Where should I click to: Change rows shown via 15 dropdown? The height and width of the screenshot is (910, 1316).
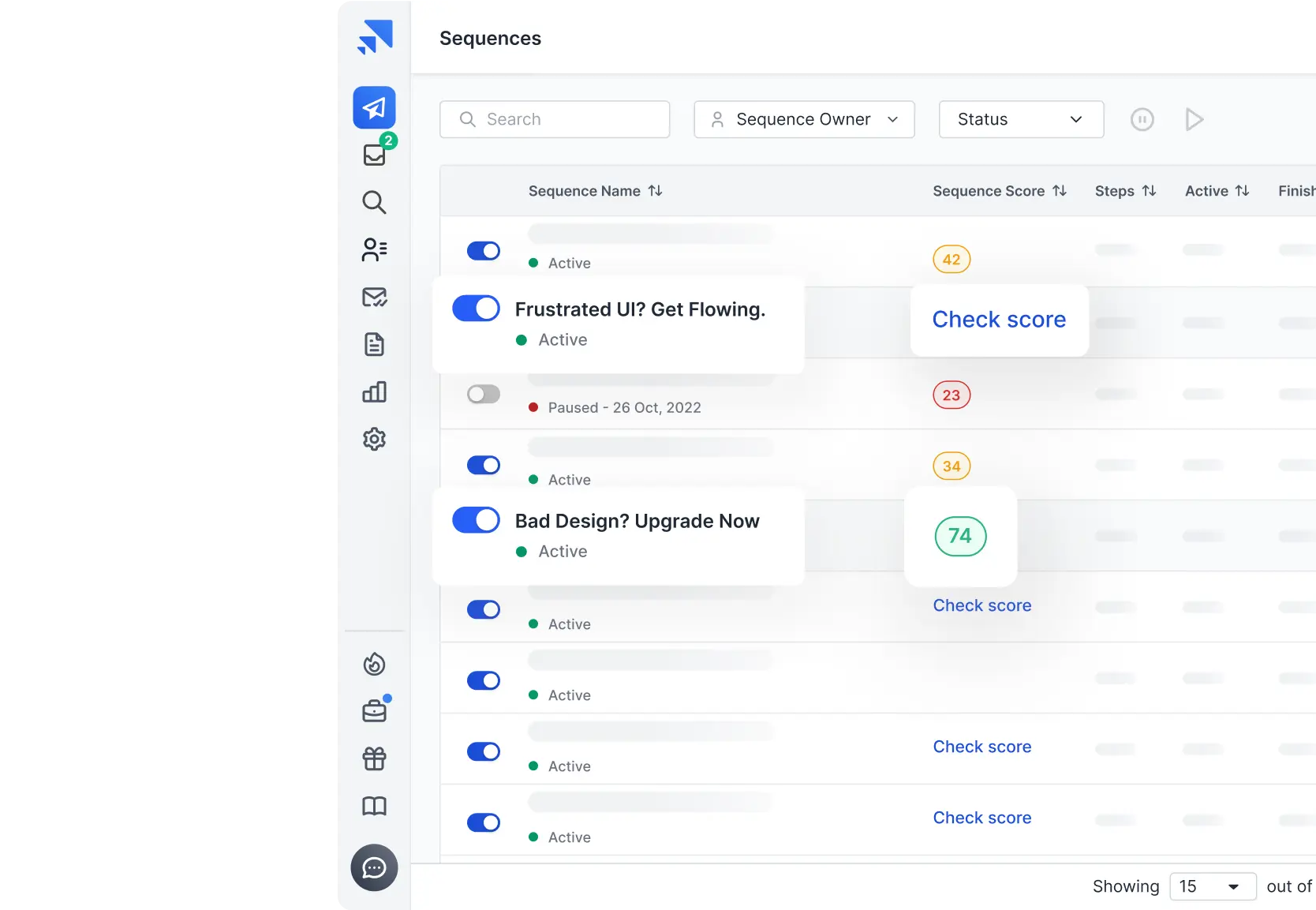[1212, 886]
